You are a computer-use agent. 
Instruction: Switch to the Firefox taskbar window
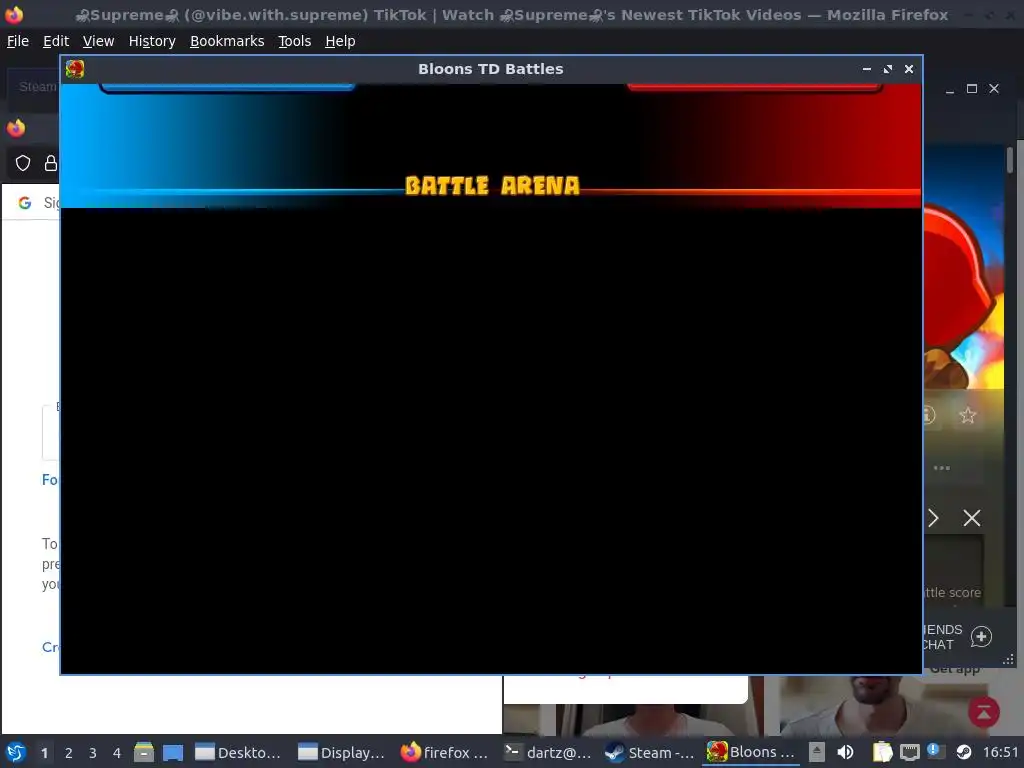click(x=444, y=752)
